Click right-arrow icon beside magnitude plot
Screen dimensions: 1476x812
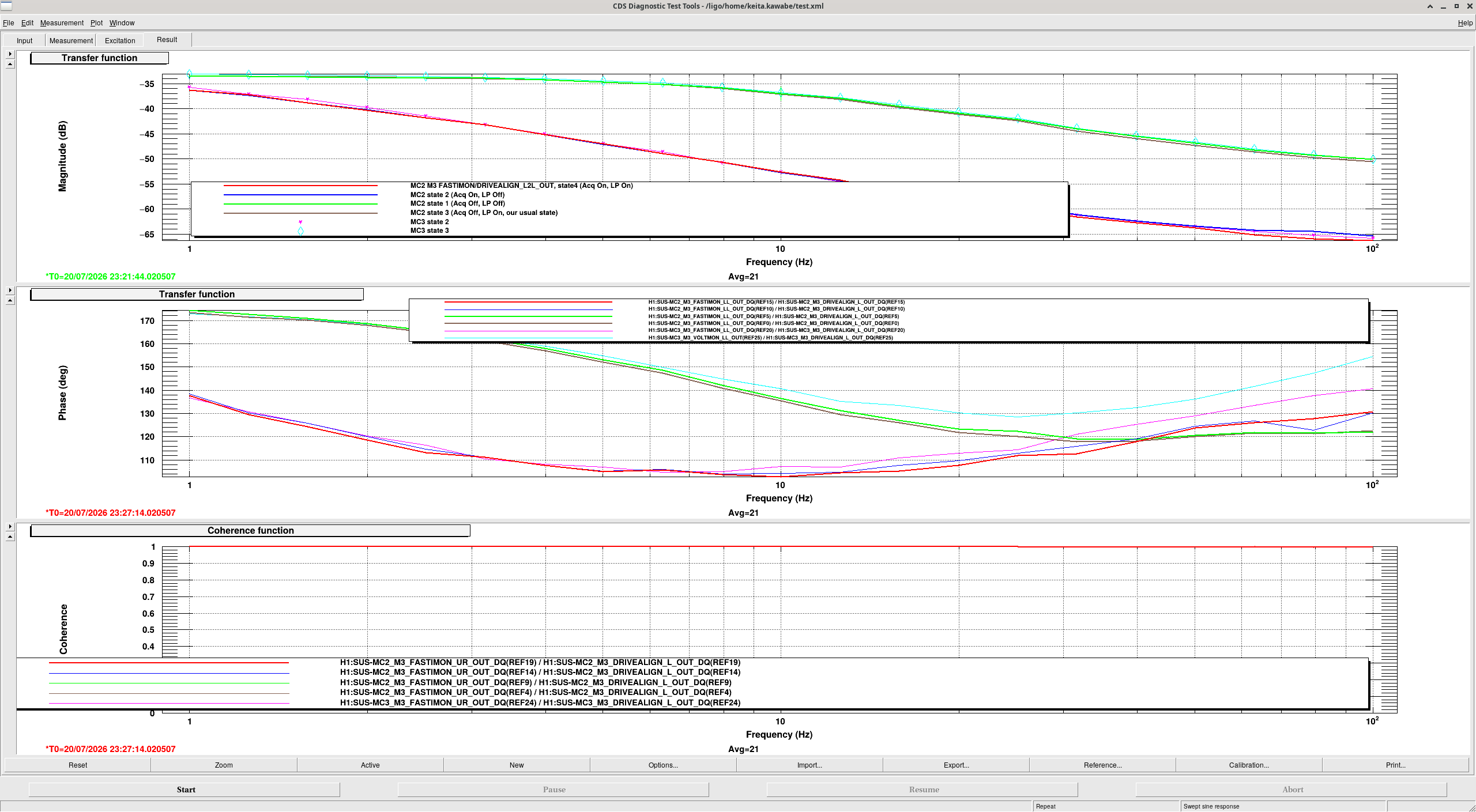(10, 54)
